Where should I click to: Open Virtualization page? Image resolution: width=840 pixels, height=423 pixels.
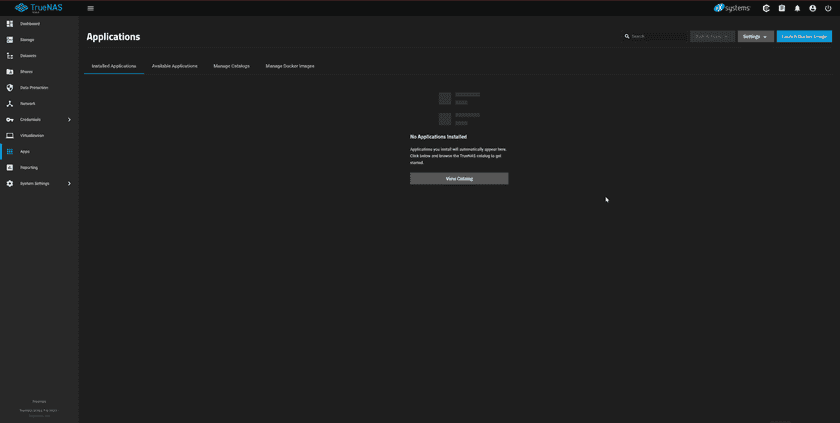31,135
